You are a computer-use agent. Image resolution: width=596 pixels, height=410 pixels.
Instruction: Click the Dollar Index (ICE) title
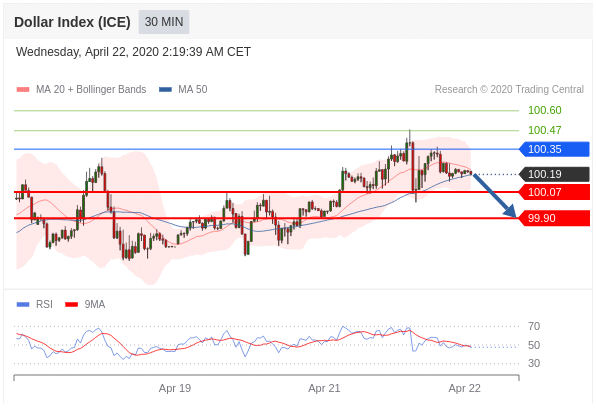point(72,22)
